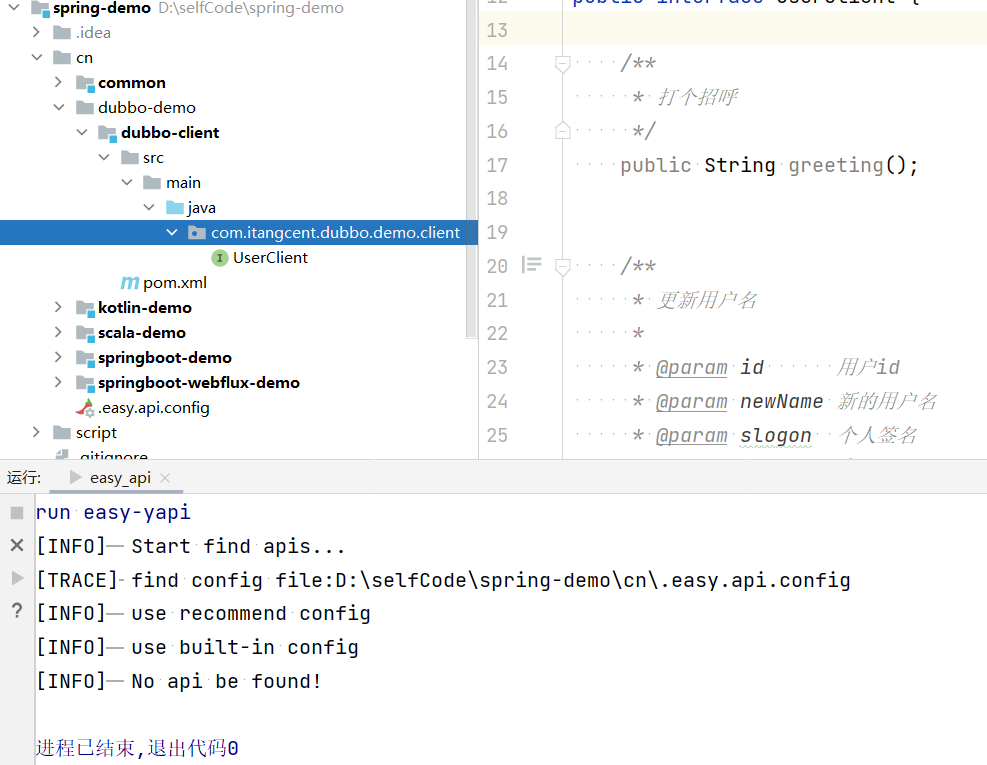The width and height of the screenshot is (987, 765).
Task: Select UserClient in the project tree
Action: coord(269,257)
